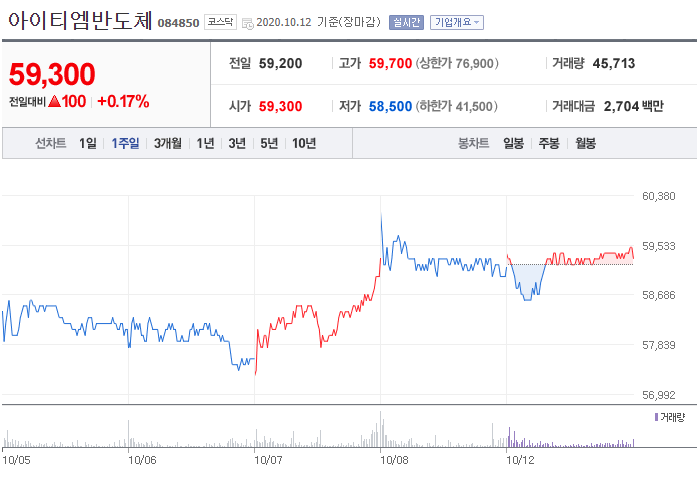Select the 1주일 line chart tab

point(125,143)
